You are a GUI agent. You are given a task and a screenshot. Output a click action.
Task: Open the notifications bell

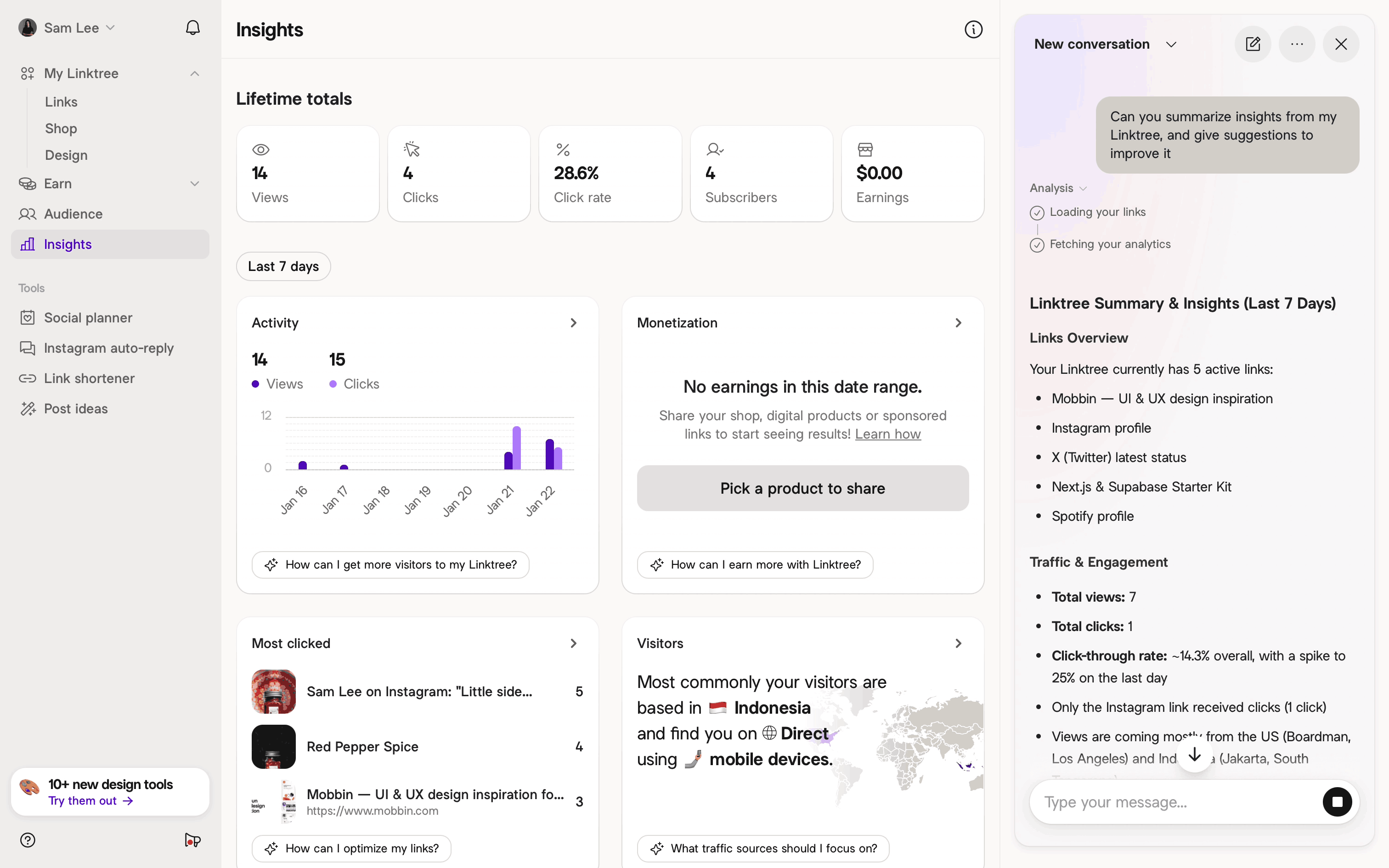point(193,28)
